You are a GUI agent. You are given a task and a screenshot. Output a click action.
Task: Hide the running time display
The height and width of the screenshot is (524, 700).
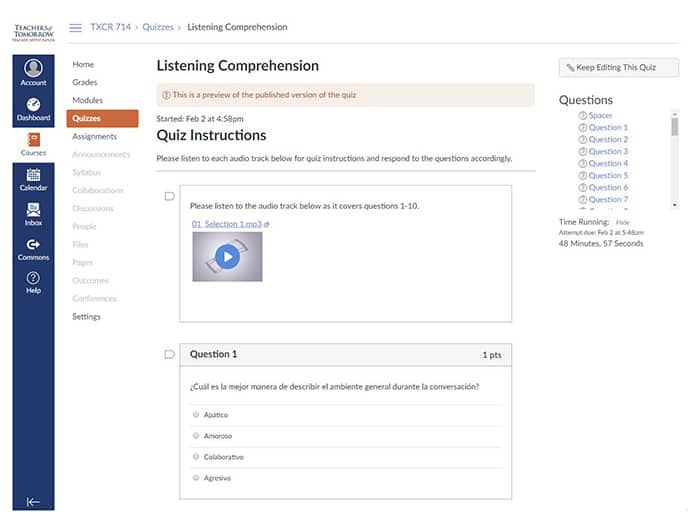tap(622, 222)
